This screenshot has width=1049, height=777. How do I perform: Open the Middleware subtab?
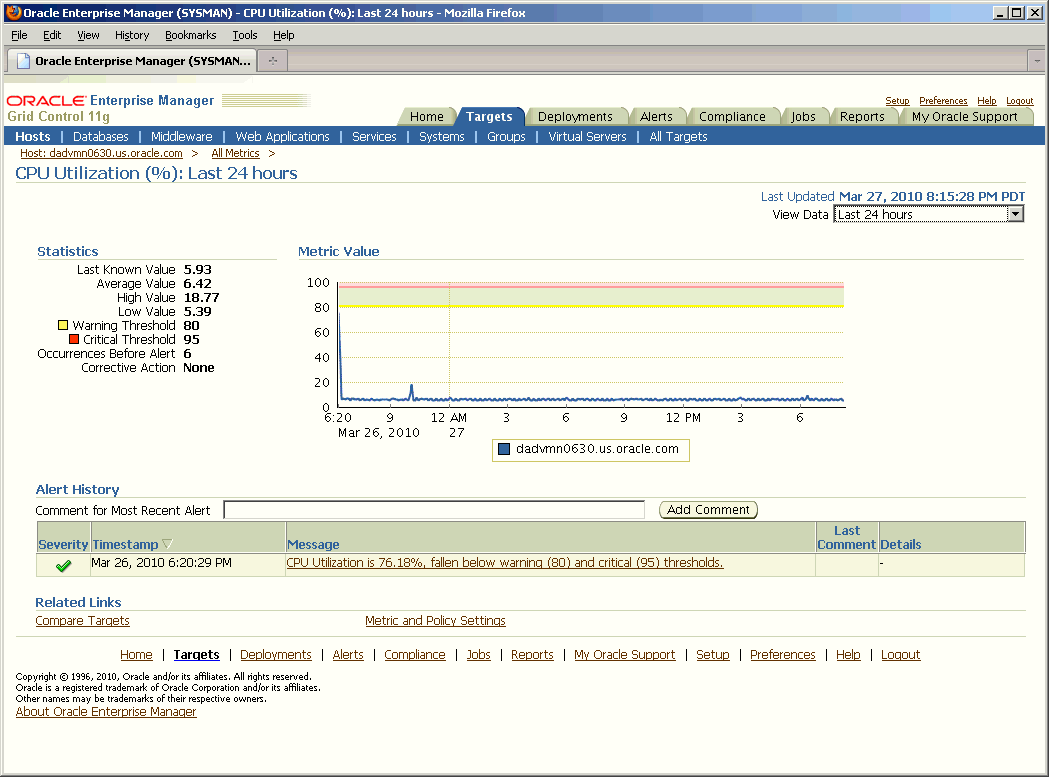(x=181, y=137)
